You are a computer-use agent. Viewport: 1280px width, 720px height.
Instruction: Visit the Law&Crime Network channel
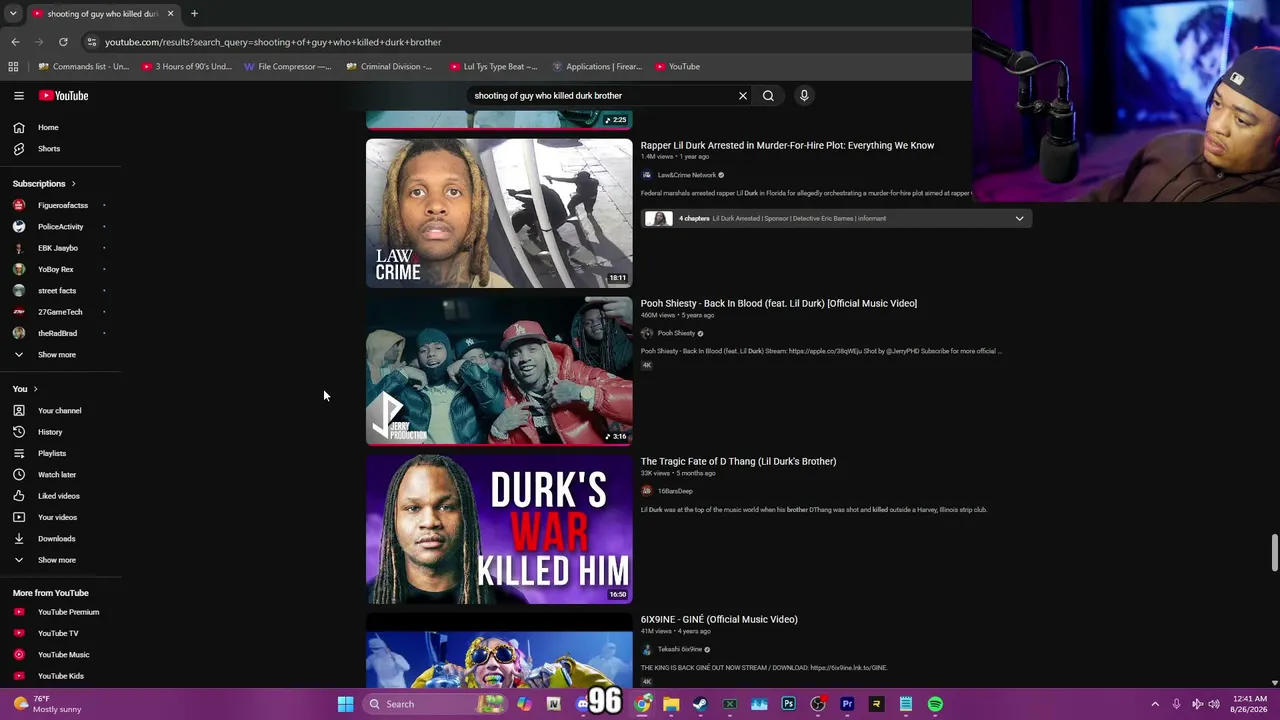point(686,175)
